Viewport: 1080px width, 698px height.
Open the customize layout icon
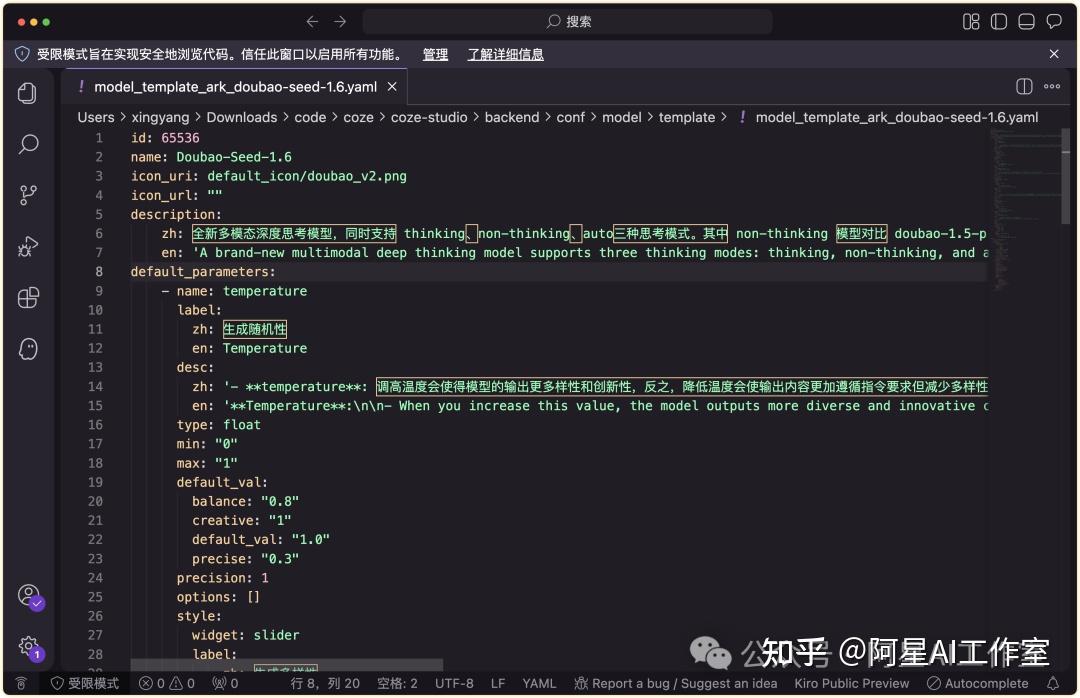[970, 21]
